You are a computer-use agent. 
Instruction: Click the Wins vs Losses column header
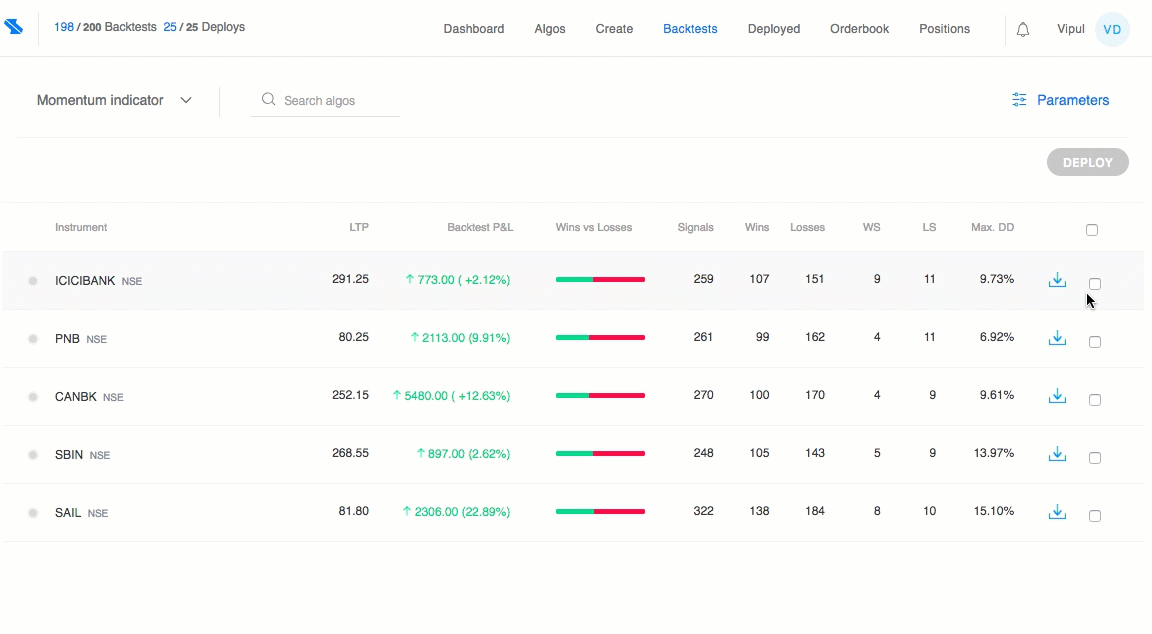coord(594,227)
